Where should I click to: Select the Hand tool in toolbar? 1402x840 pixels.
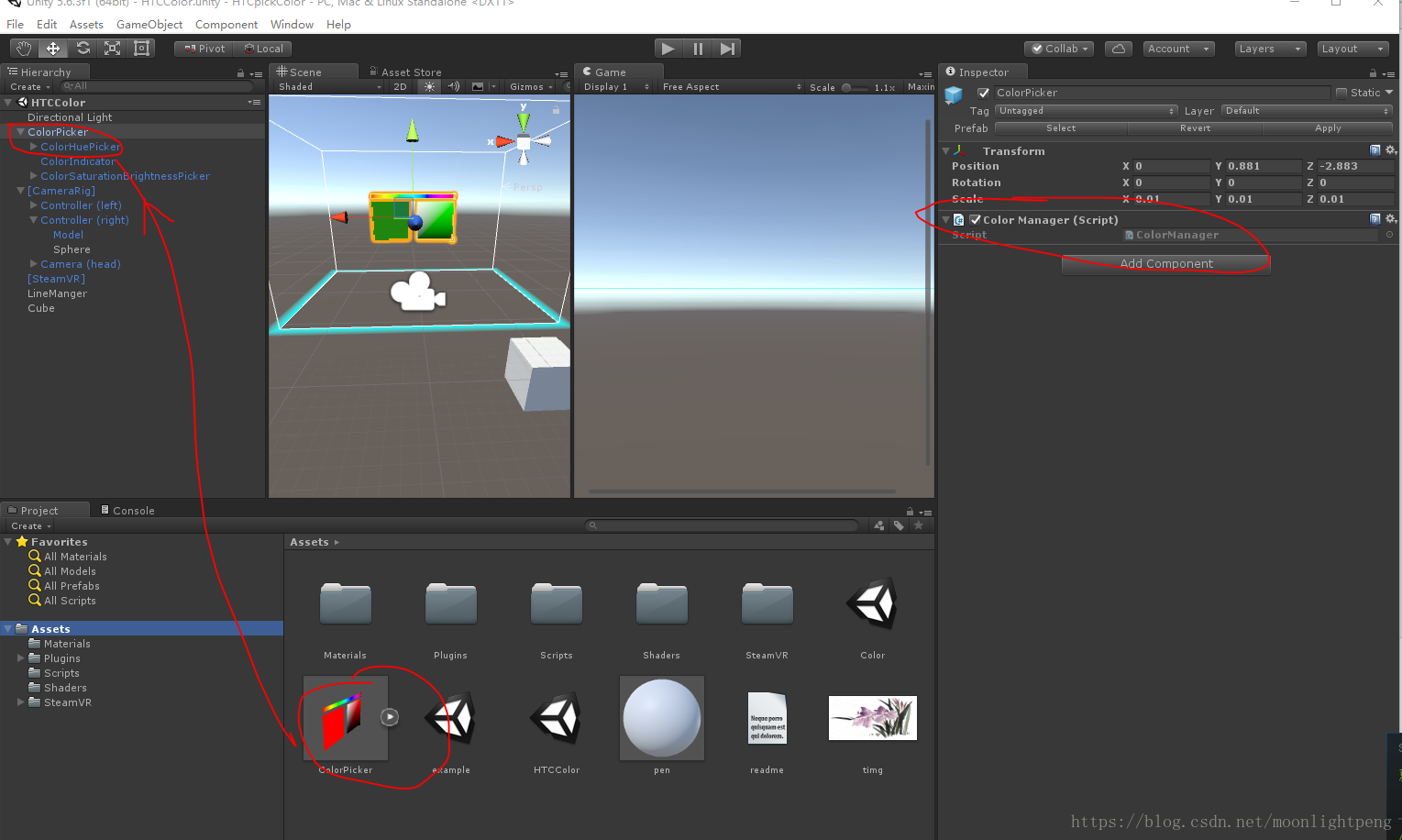24,49
